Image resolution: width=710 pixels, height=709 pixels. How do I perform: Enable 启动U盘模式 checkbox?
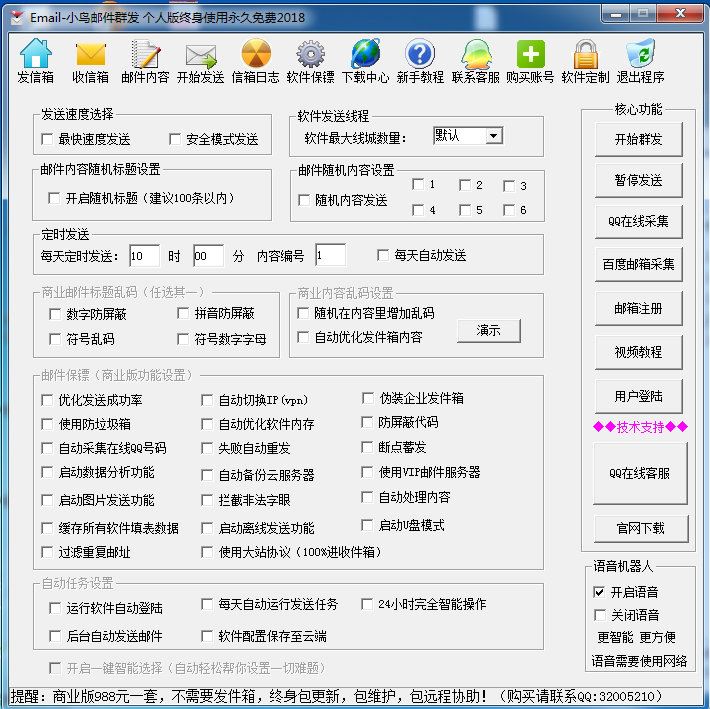point(367,525)
